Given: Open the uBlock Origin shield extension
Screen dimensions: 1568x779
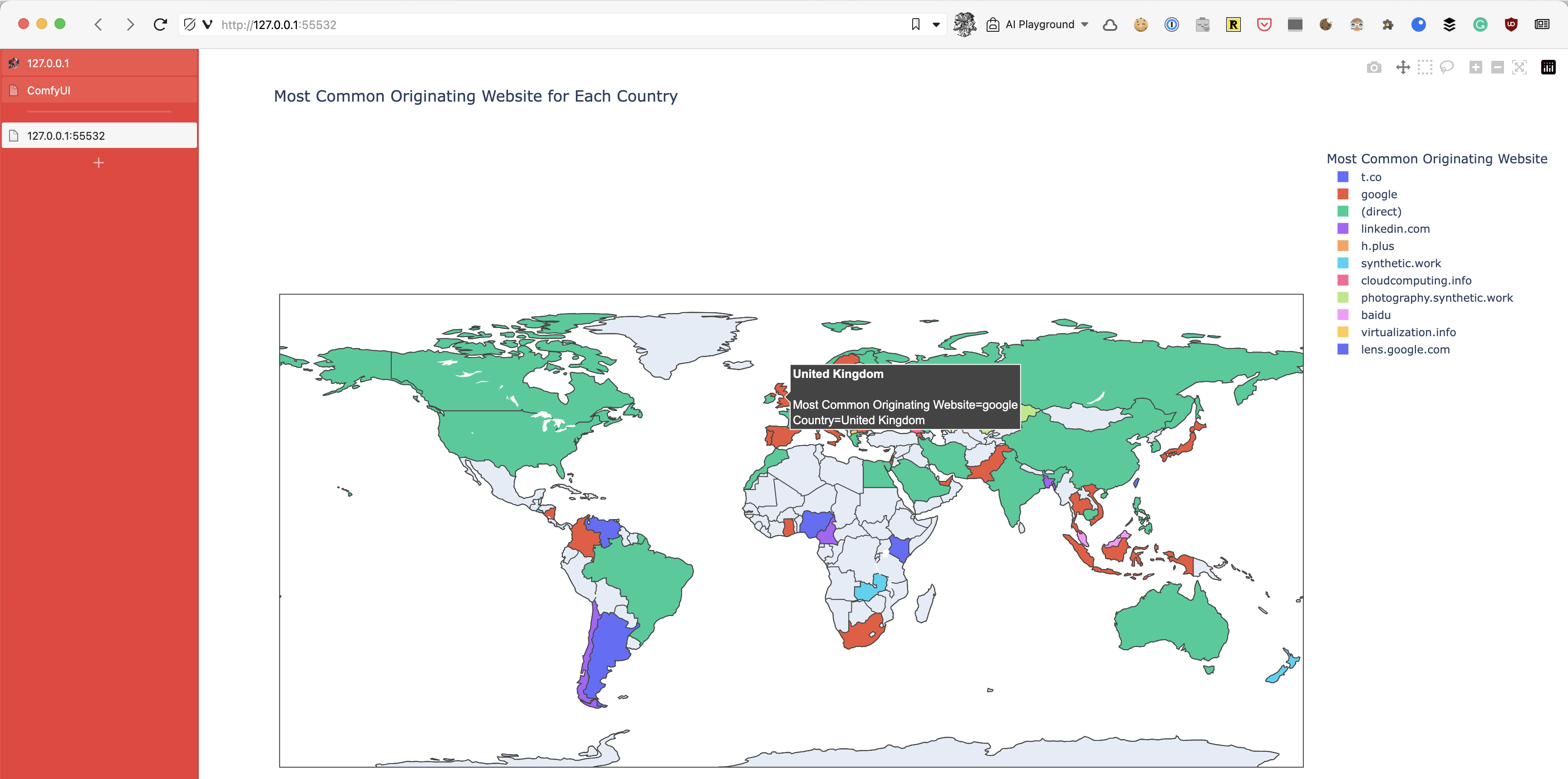Looking at the screenshot, I should click(x=1511, y=24).
